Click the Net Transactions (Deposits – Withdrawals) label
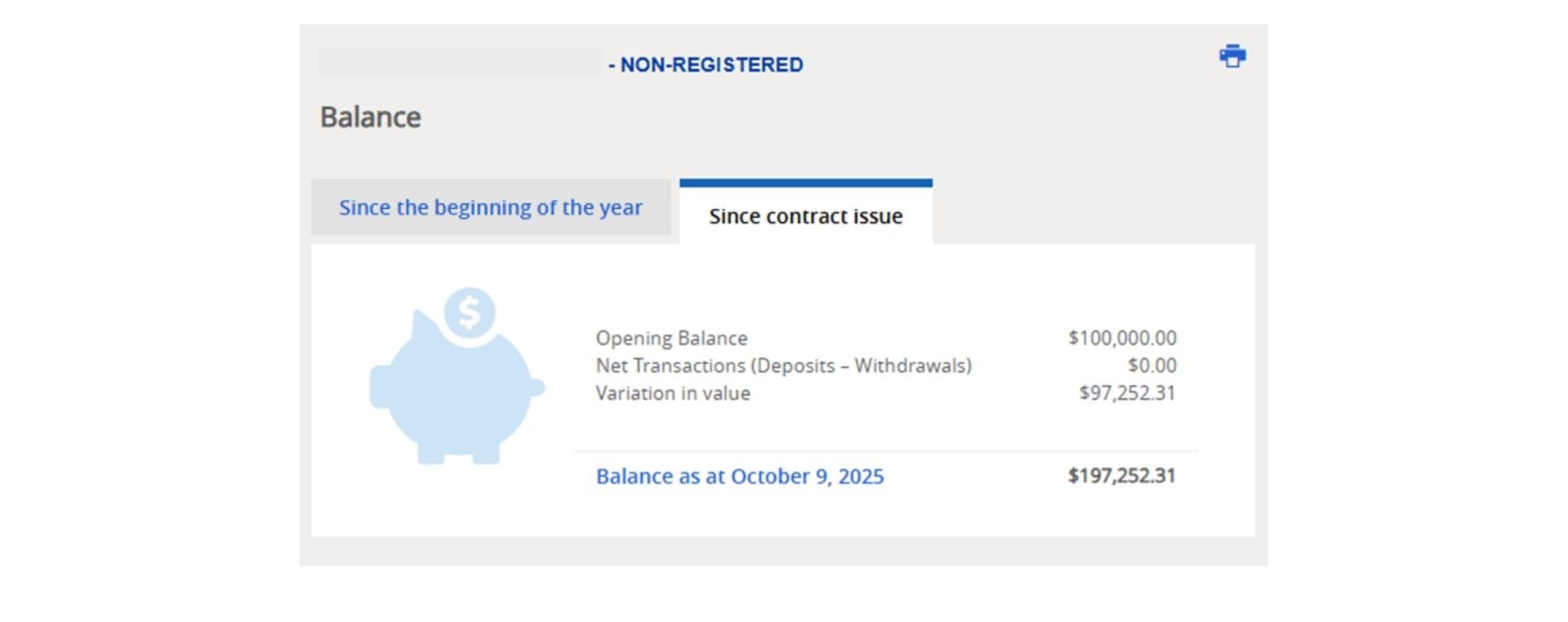1568x622 pixels. (x=783, y=366)
